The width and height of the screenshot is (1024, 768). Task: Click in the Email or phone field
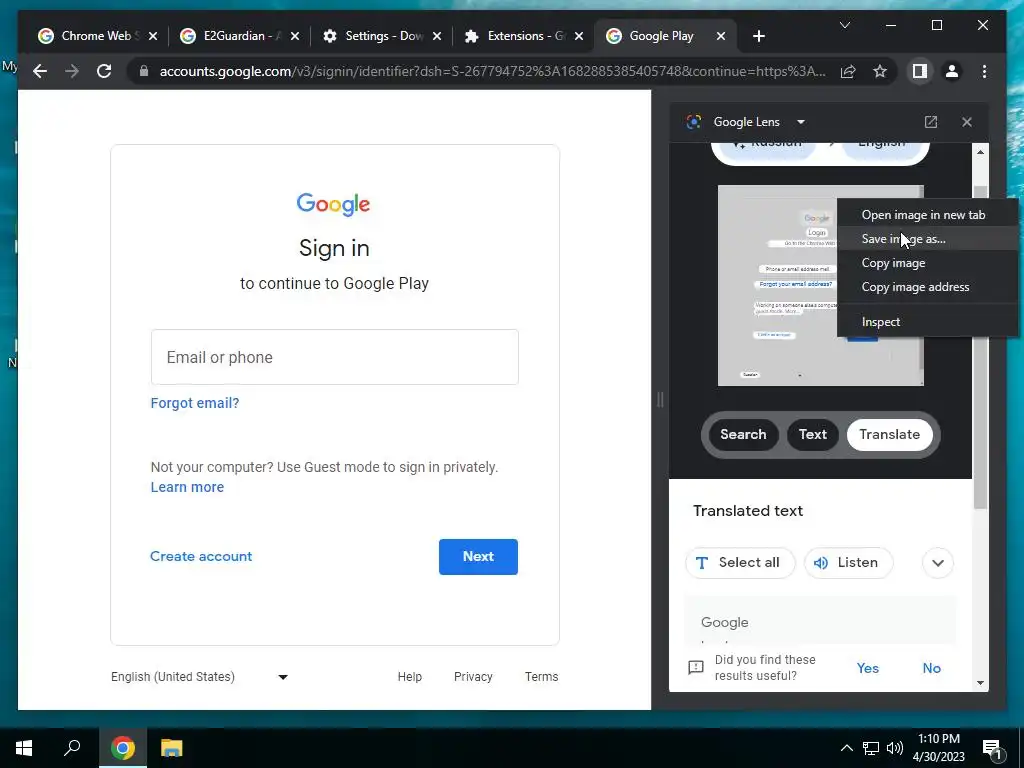click(334, 357)
